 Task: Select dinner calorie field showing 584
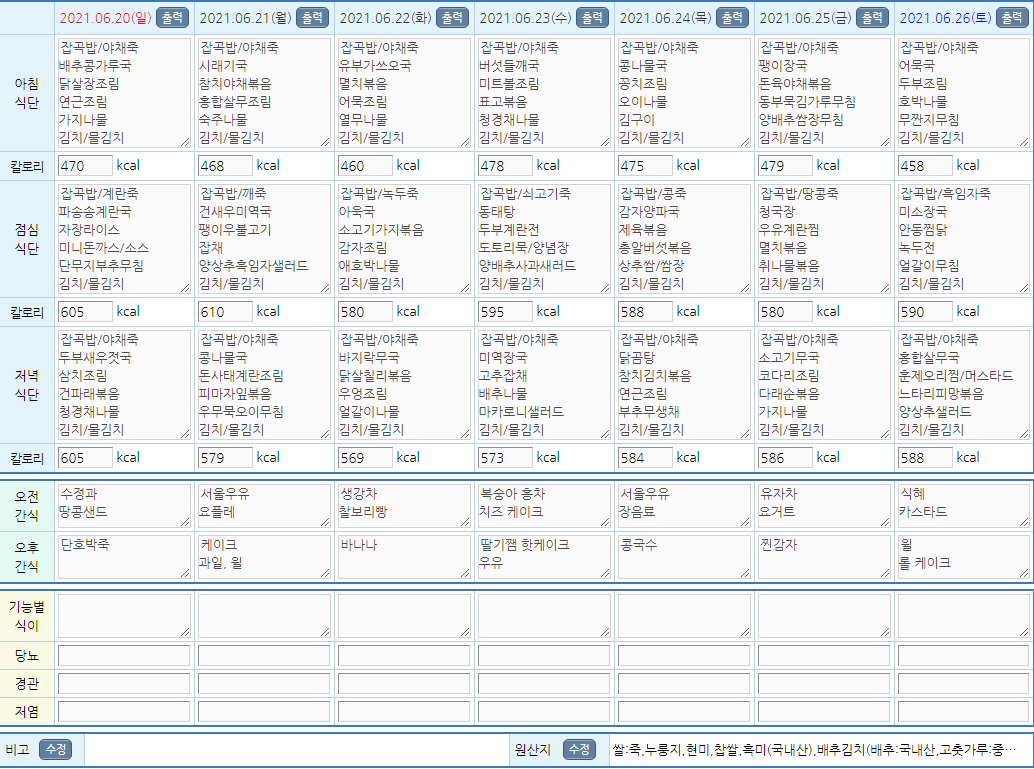point(645,457)
